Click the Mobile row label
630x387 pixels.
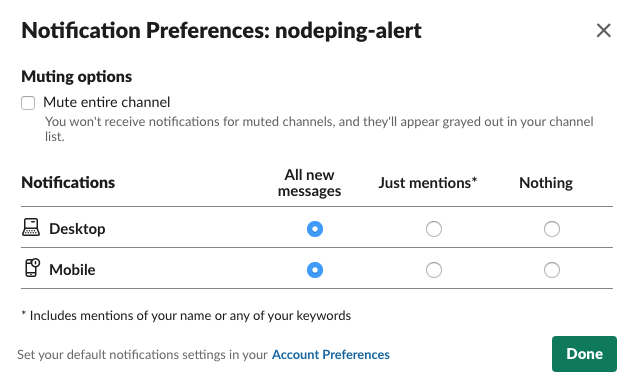72,270
